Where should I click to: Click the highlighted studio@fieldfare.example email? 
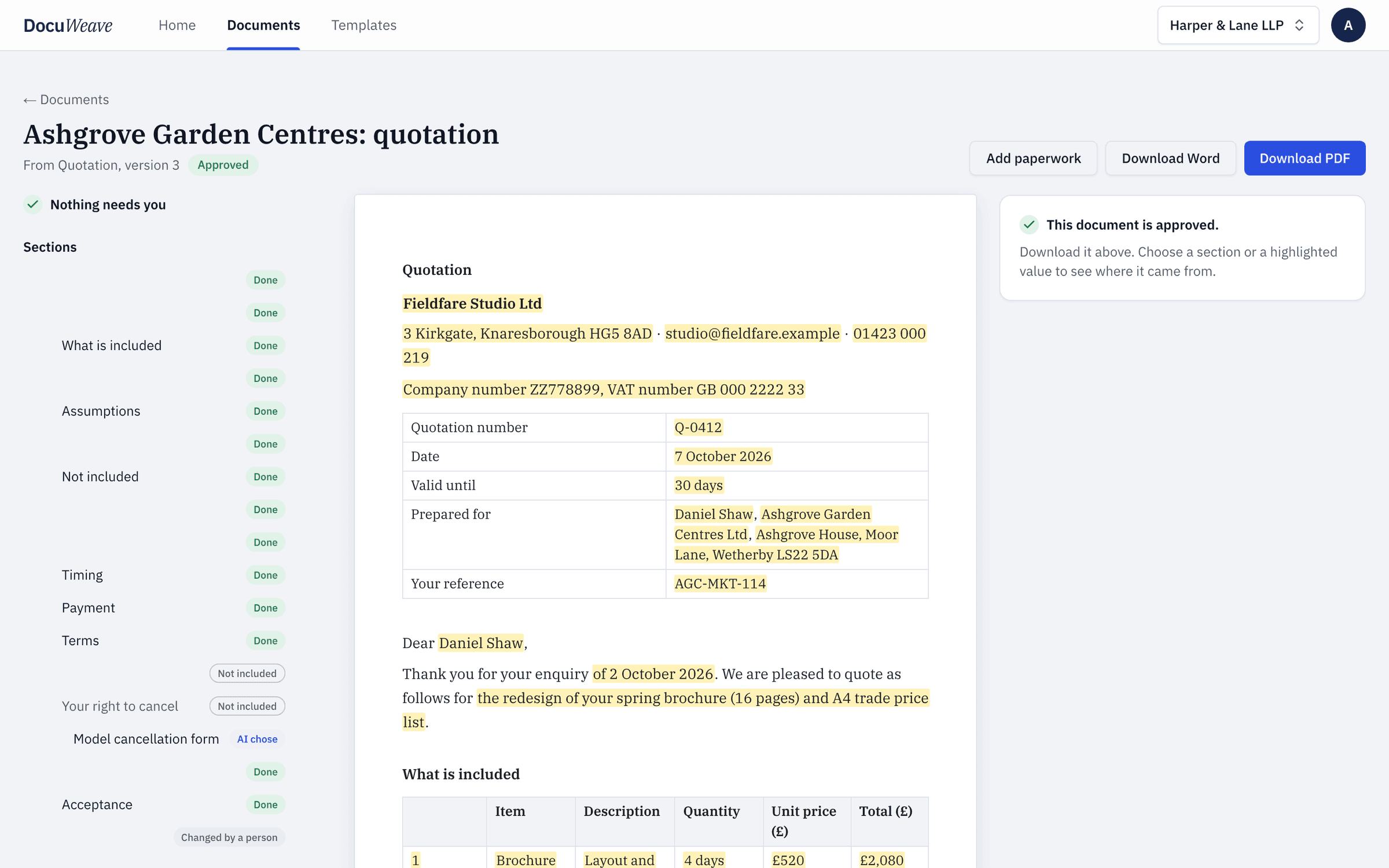pos(752,333)
